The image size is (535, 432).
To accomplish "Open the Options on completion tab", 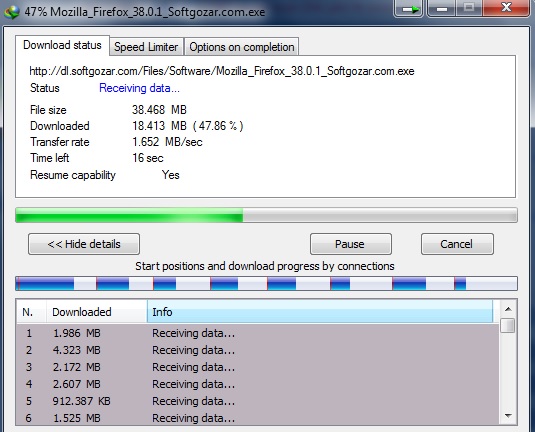I will tap(242, 47).
